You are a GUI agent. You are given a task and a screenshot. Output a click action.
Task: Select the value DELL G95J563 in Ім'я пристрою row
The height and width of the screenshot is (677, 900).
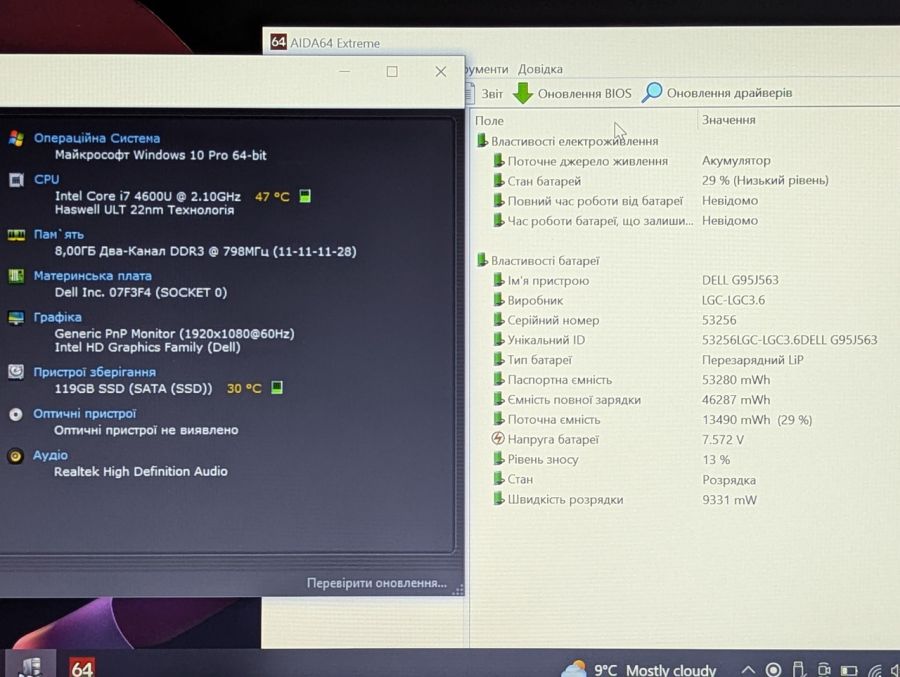(x=740, y=280)
